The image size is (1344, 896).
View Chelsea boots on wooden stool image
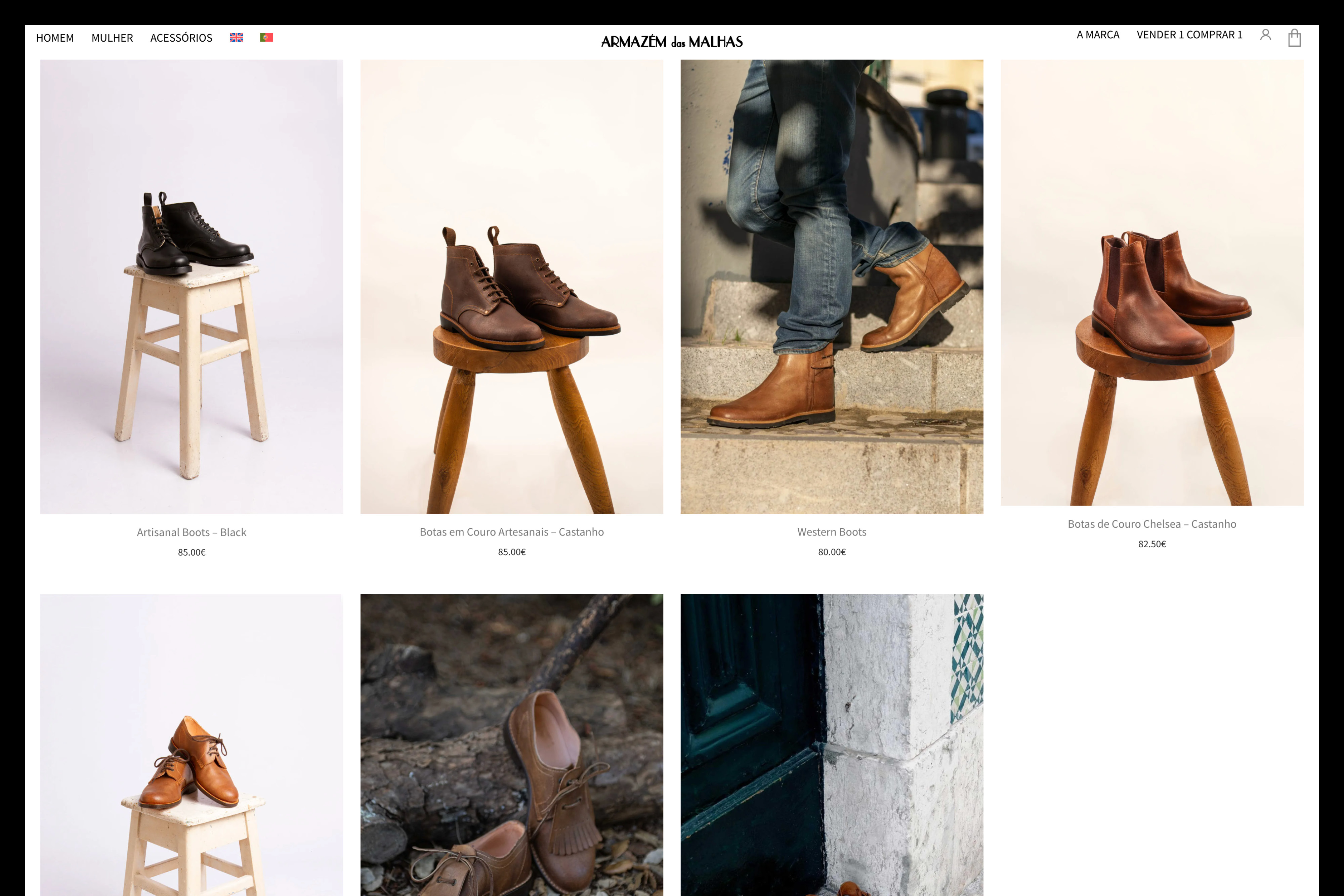[x=1152, y=282]
